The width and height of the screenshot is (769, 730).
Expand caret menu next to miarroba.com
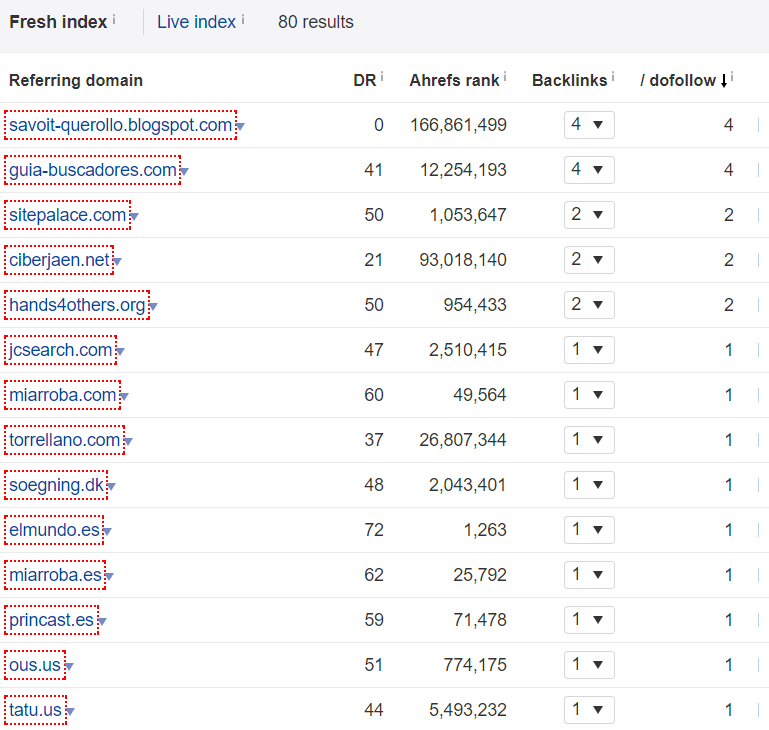(x=125, y=396)
